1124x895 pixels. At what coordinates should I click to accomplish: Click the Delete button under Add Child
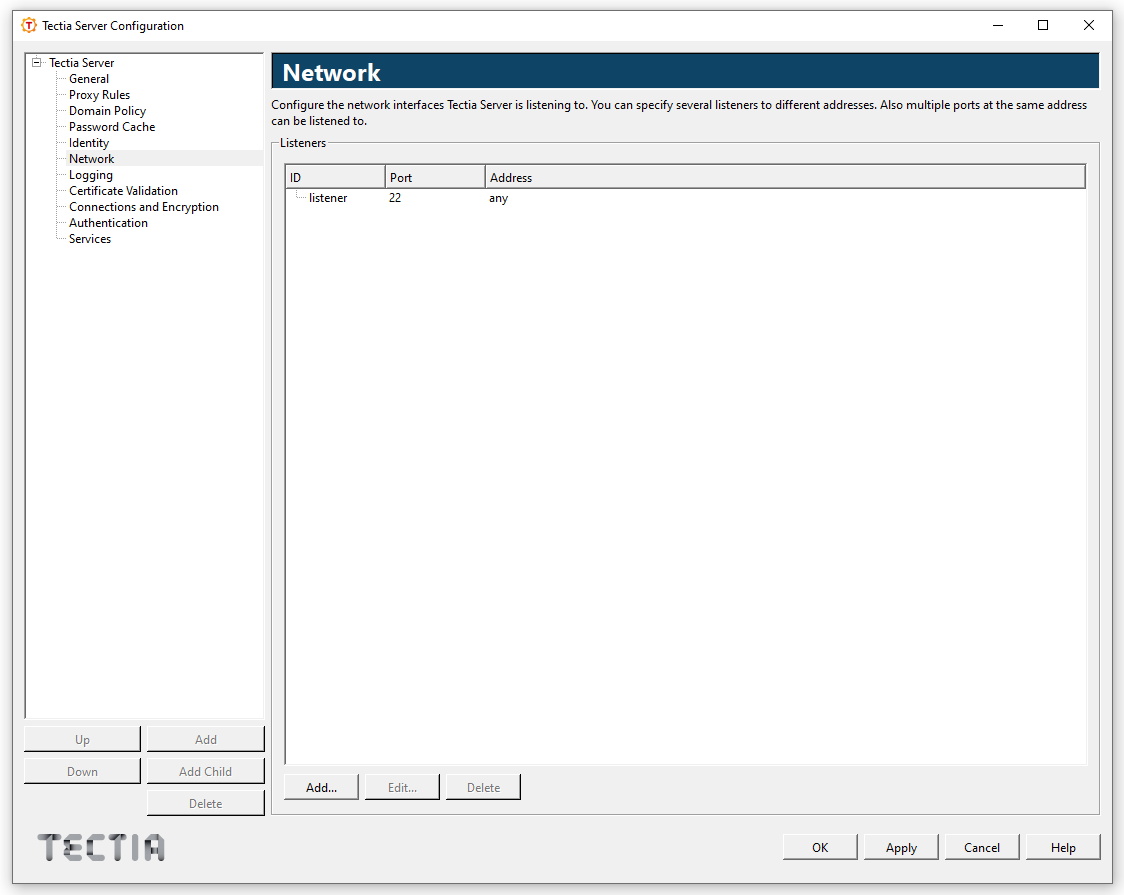pos(206,804)
